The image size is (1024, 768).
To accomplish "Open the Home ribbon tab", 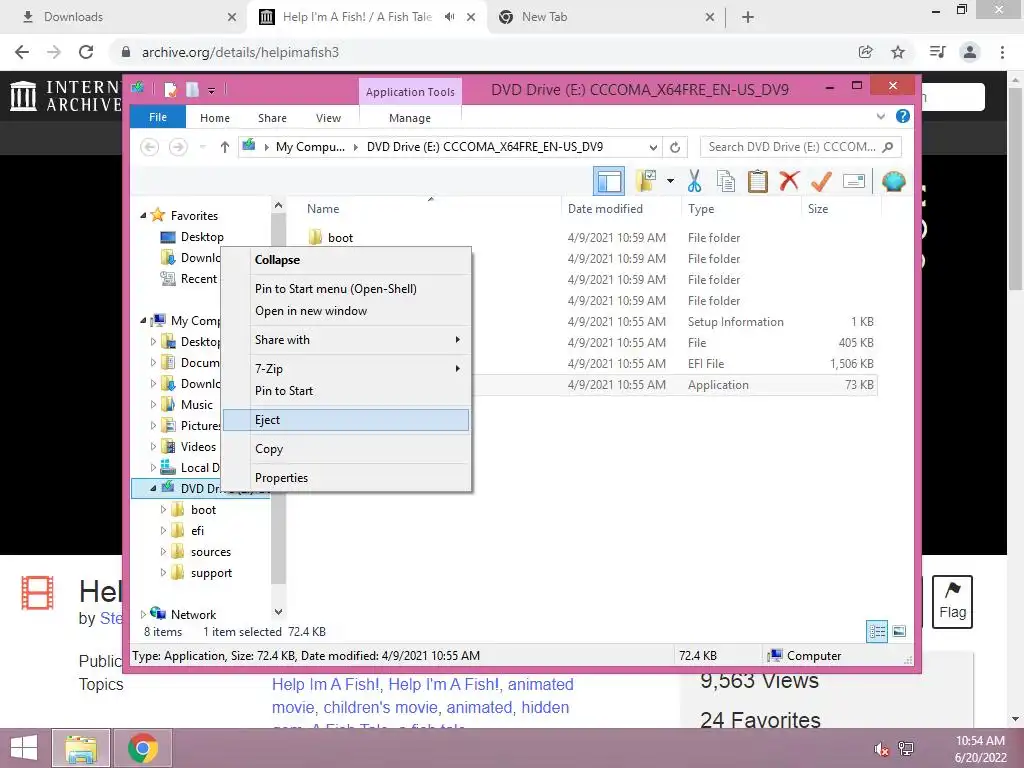I will click(215, 118).
